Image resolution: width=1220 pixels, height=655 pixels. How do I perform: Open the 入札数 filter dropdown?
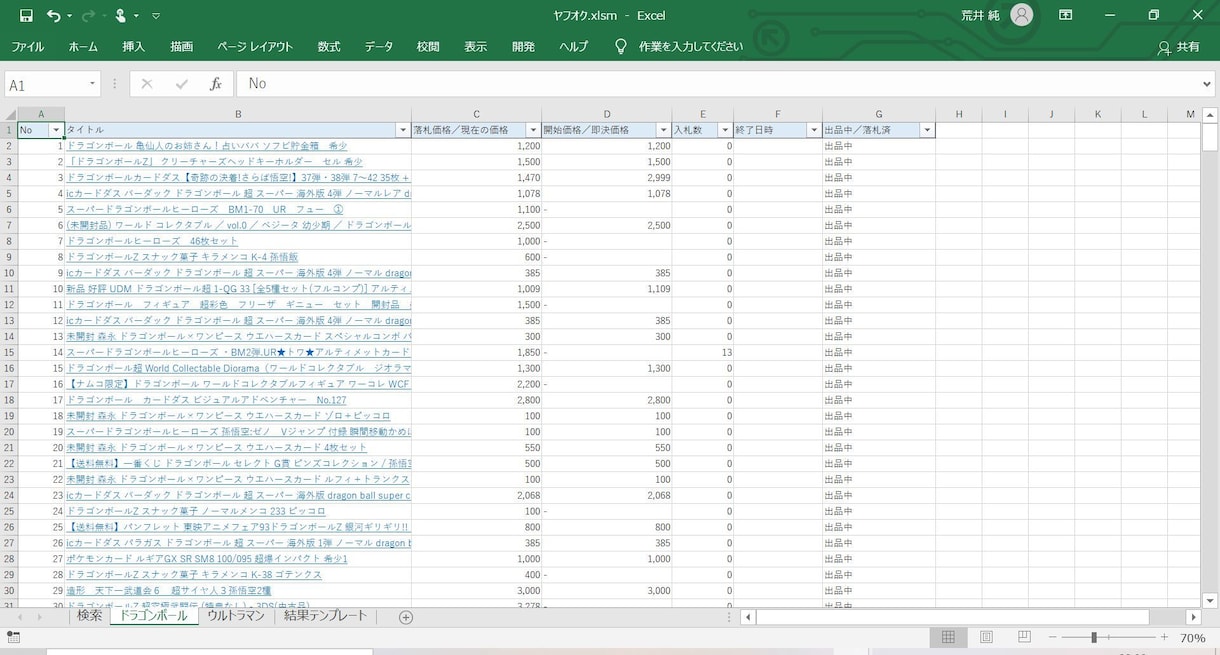[x=725, y=130]
